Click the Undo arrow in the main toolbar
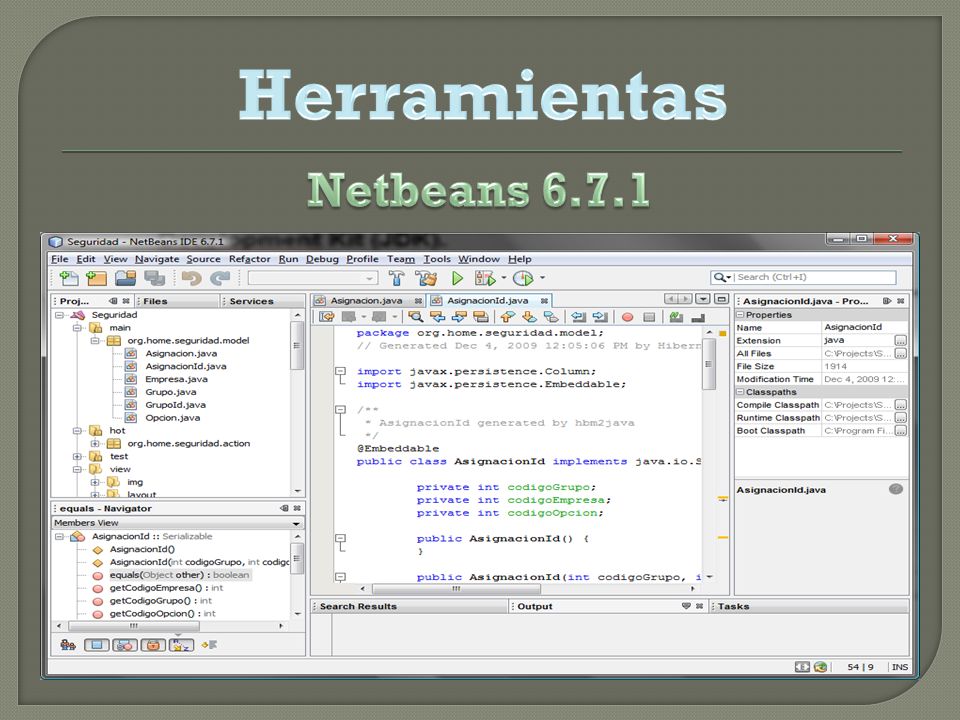The height and width of the screenshot is (720, 960). (192, 279)
